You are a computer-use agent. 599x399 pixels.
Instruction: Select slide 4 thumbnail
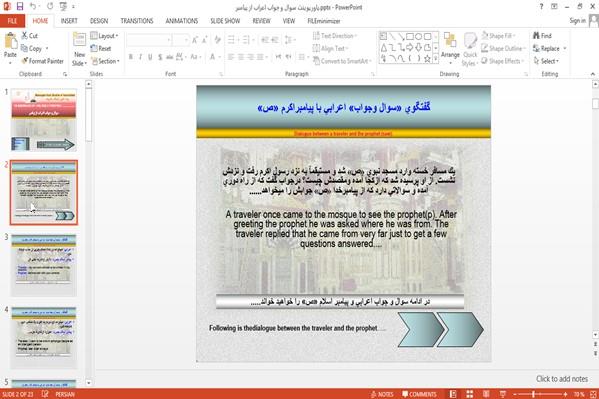(44, 337)
